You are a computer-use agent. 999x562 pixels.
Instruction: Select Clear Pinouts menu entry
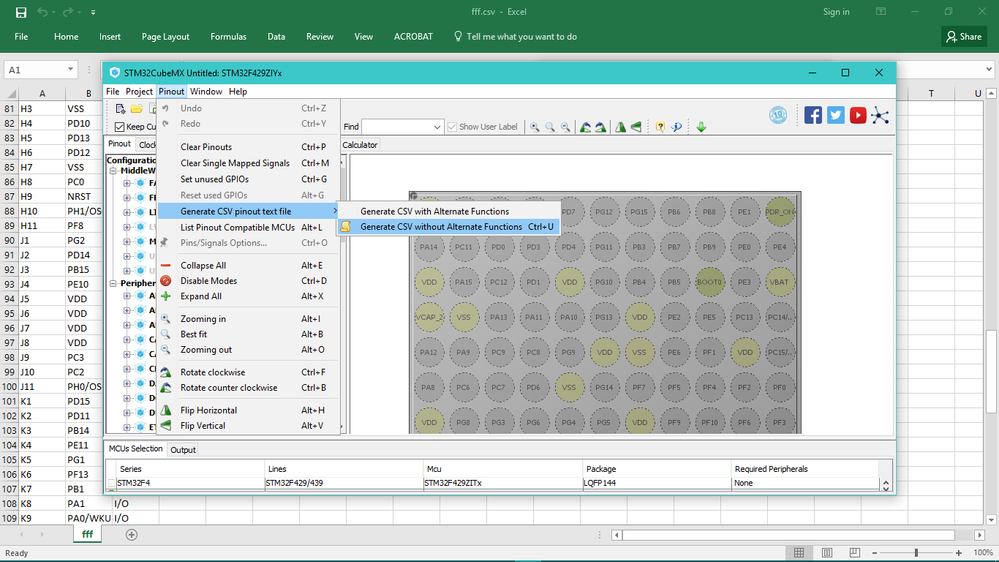248,147
